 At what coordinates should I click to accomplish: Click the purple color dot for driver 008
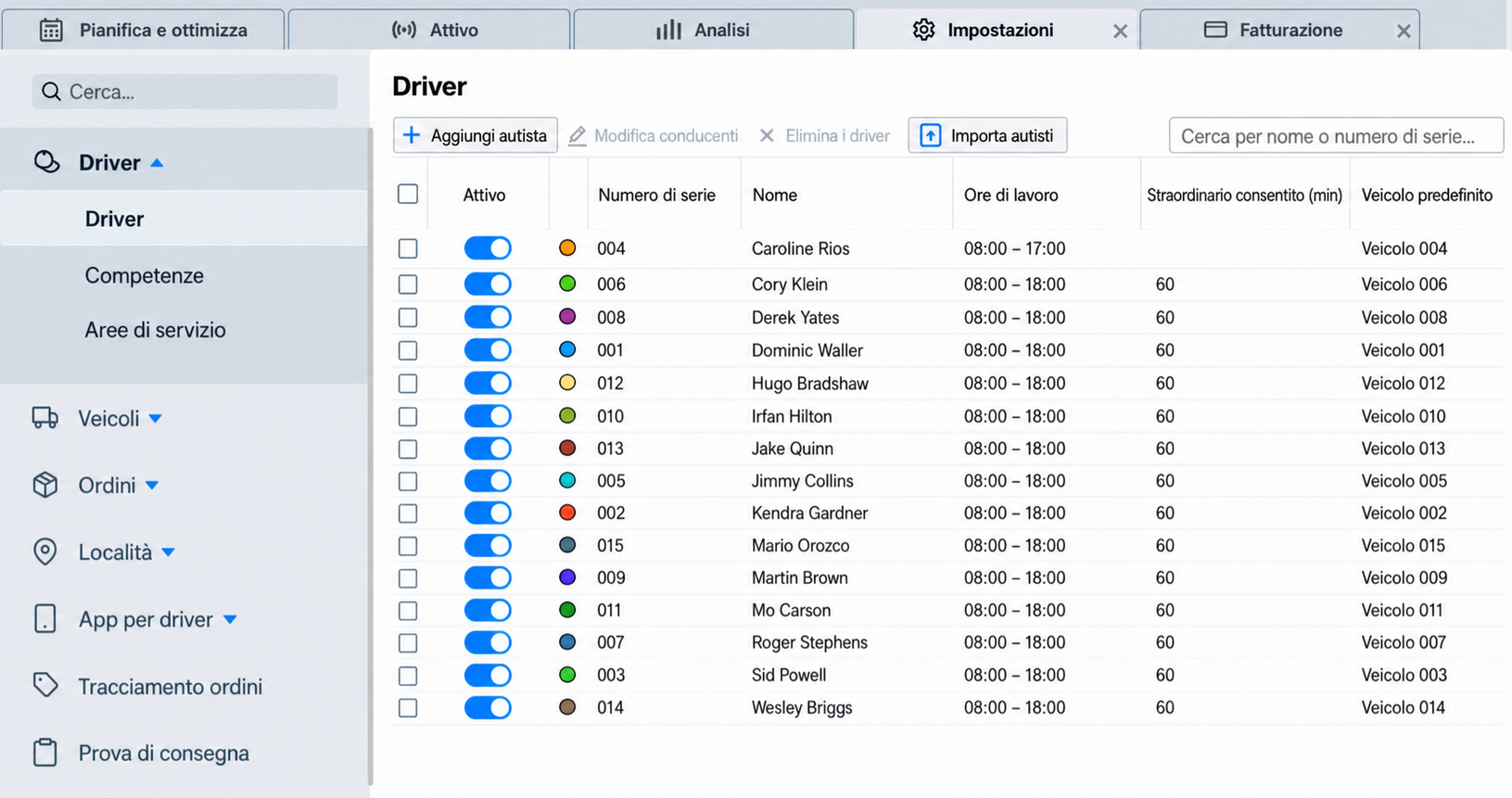(x=567, y=317)
